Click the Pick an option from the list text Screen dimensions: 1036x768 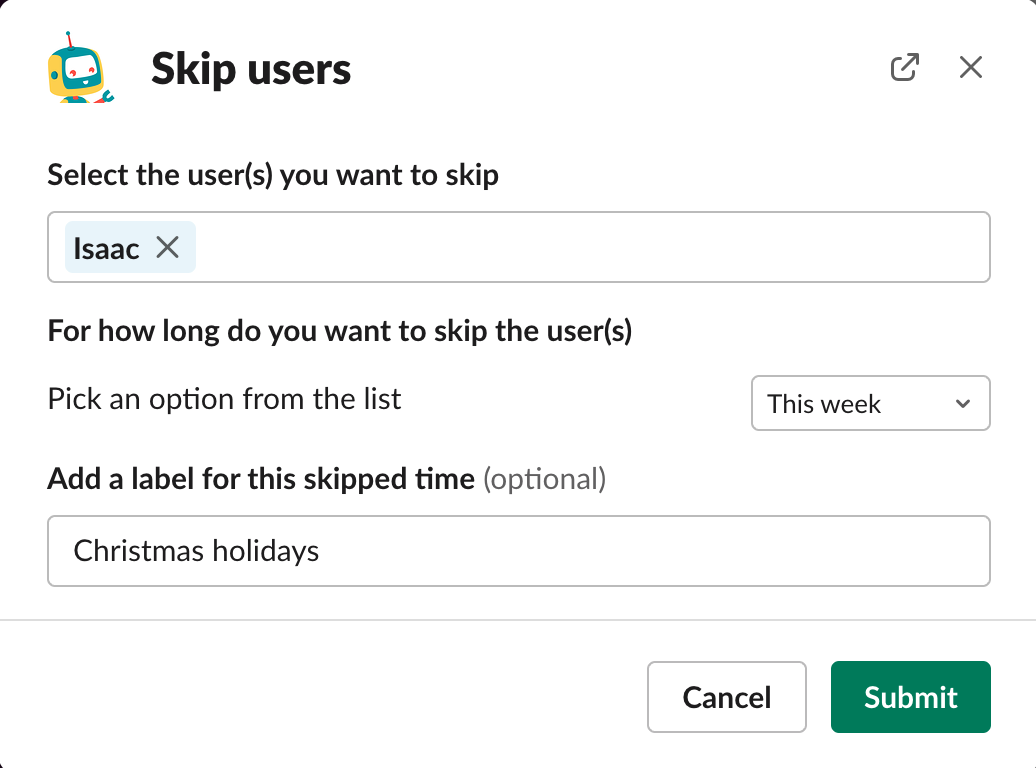(224, 399)
